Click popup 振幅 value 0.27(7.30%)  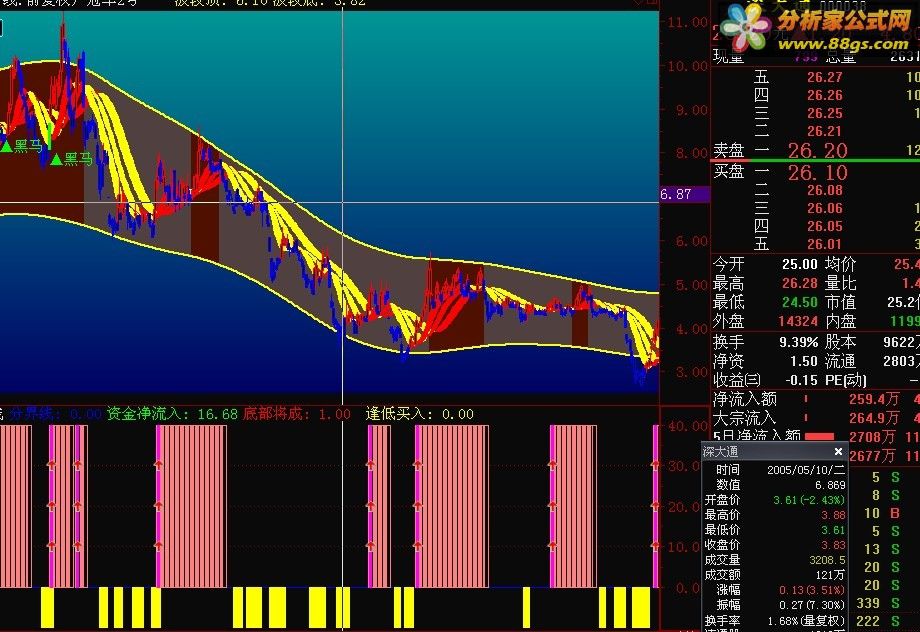[812, 604]
